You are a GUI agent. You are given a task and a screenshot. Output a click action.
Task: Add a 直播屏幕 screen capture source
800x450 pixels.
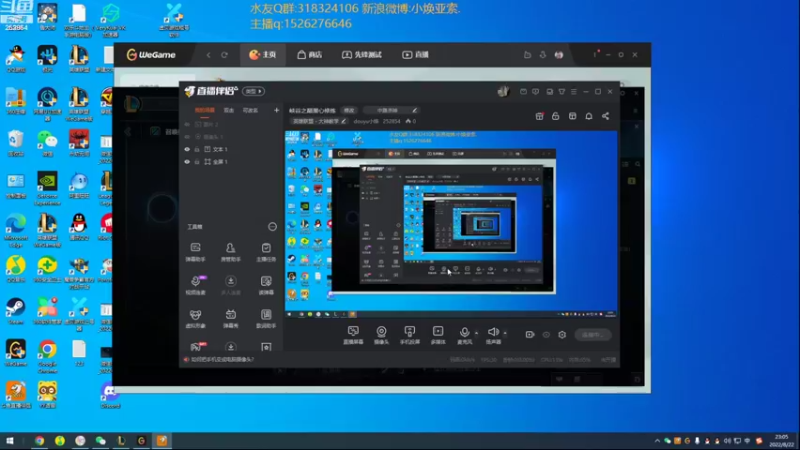point(353,335)
